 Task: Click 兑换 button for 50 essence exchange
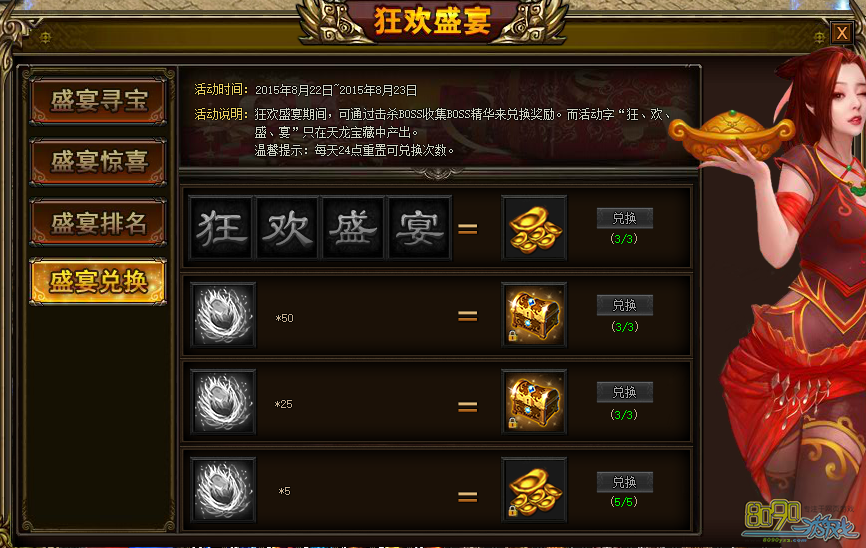pyautogui.click(x=625, y=305)
